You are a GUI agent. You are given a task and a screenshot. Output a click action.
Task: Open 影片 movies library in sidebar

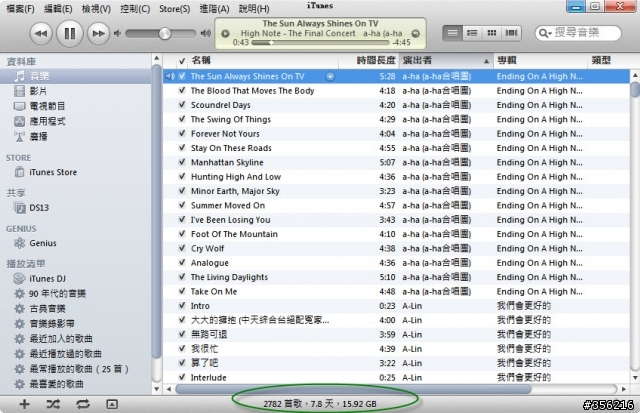pos(76,91)
